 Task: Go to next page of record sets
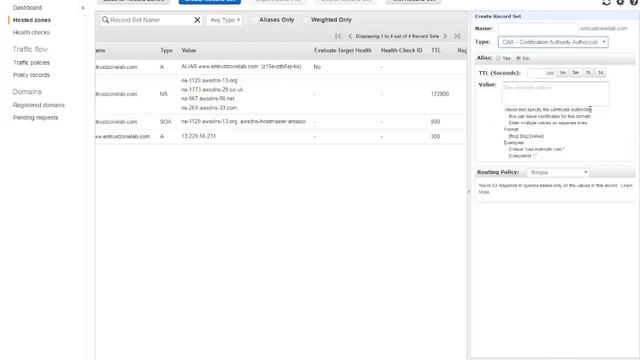445,36
